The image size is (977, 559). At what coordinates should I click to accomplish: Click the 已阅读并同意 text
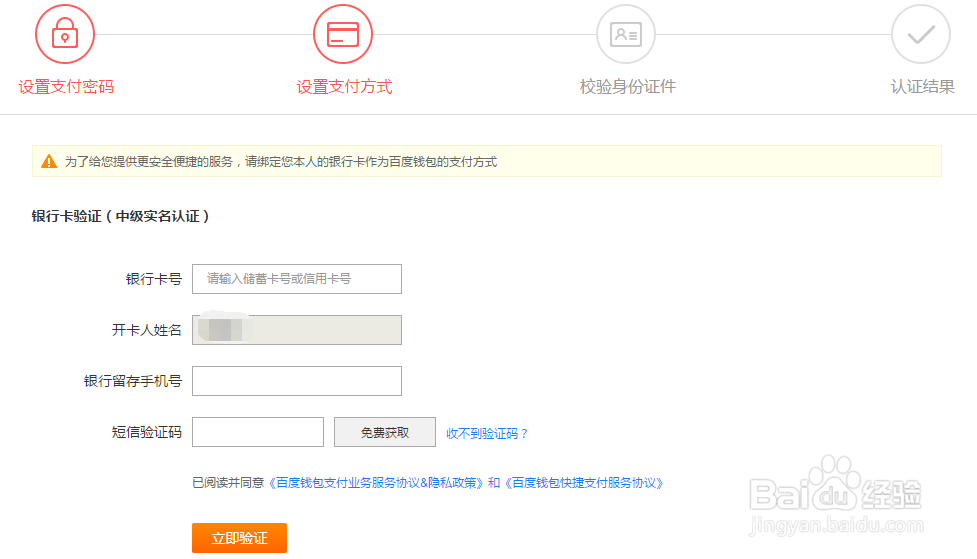pyautogui.click(x=228, y=483)
